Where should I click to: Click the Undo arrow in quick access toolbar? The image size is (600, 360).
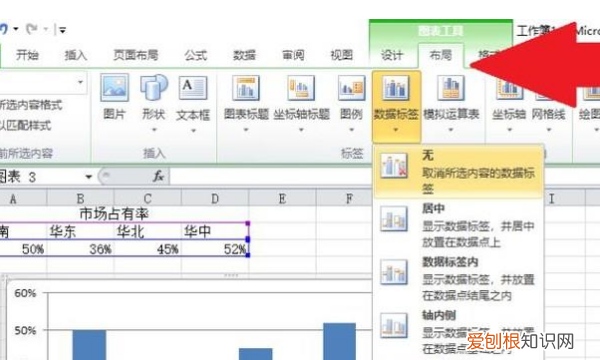4,29
